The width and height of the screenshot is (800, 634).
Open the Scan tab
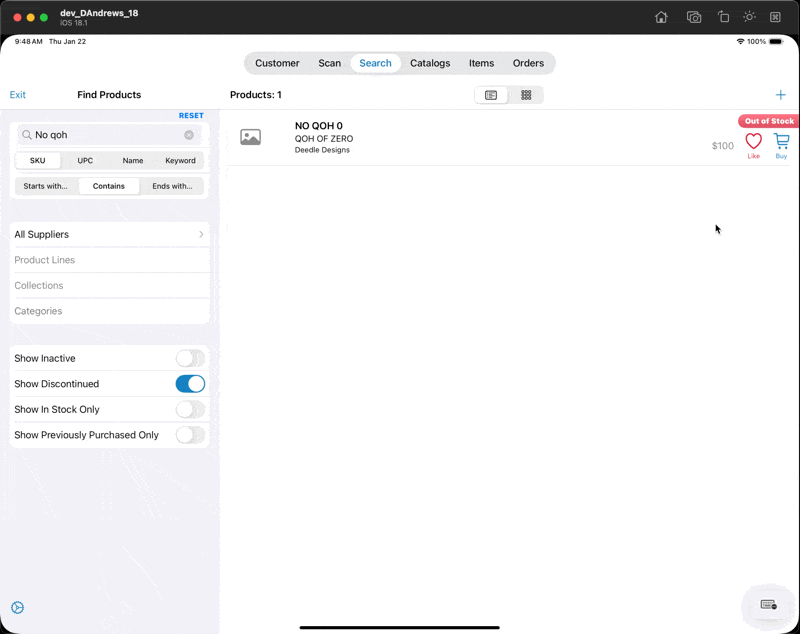tap(330, 63)
